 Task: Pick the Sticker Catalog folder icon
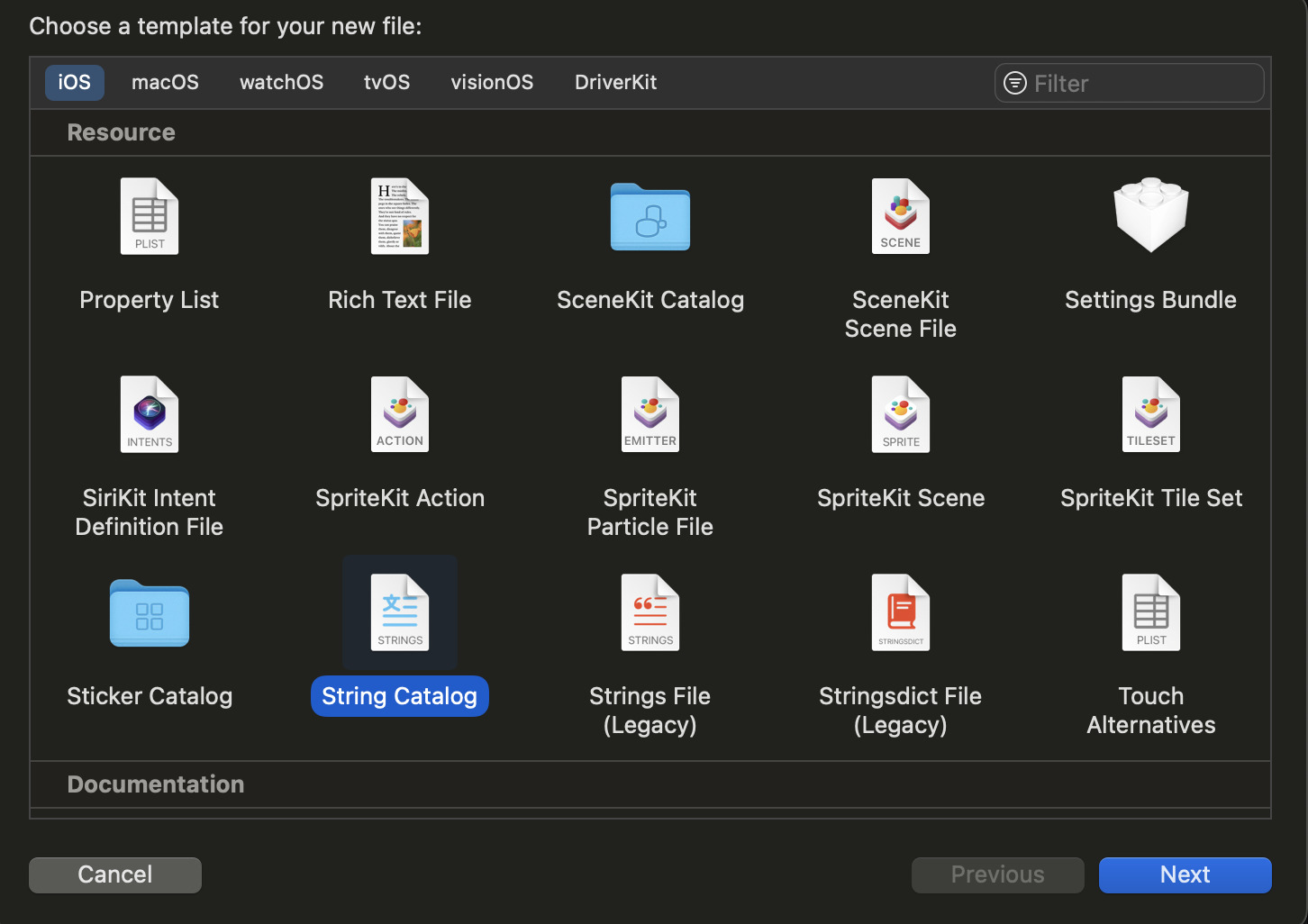coord(150,613)
